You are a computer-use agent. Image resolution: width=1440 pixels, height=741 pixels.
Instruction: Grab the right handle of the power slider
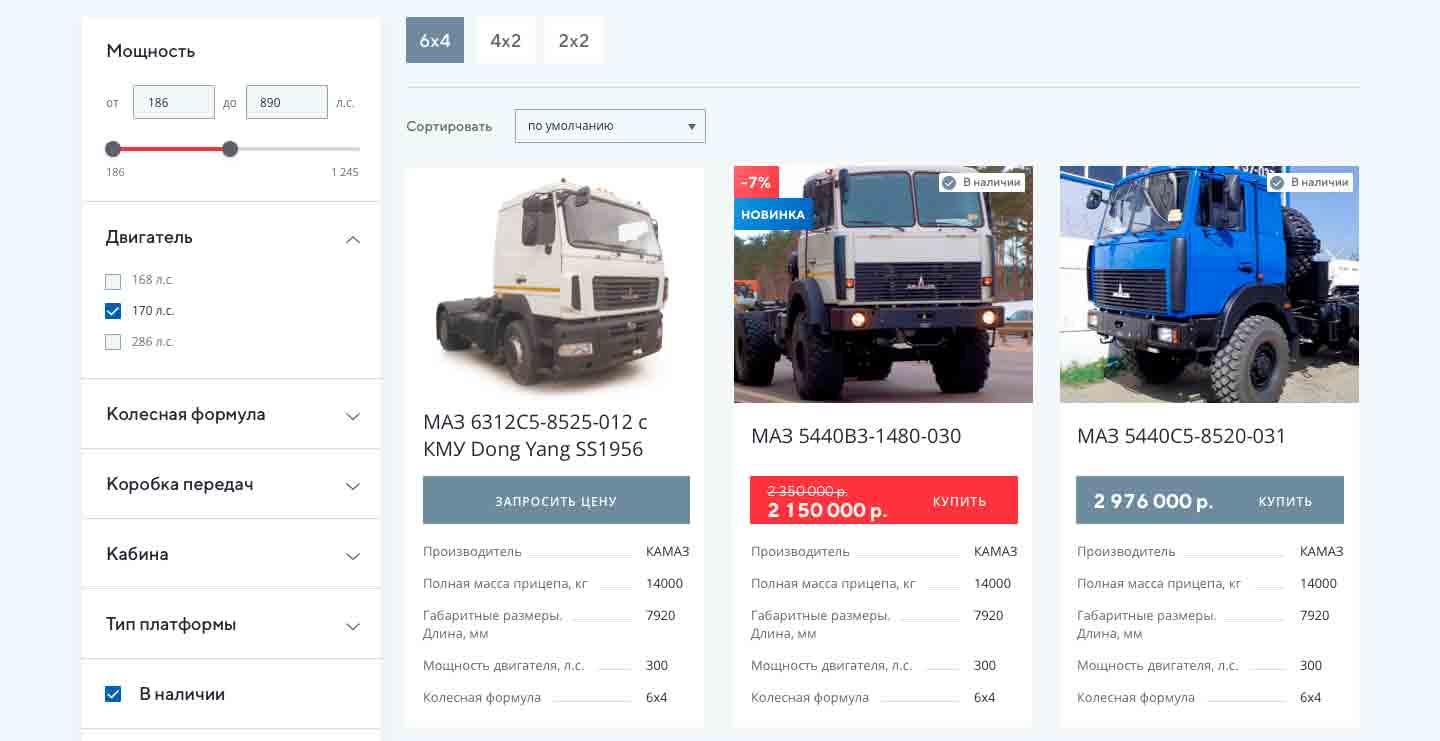pos(230,149)
